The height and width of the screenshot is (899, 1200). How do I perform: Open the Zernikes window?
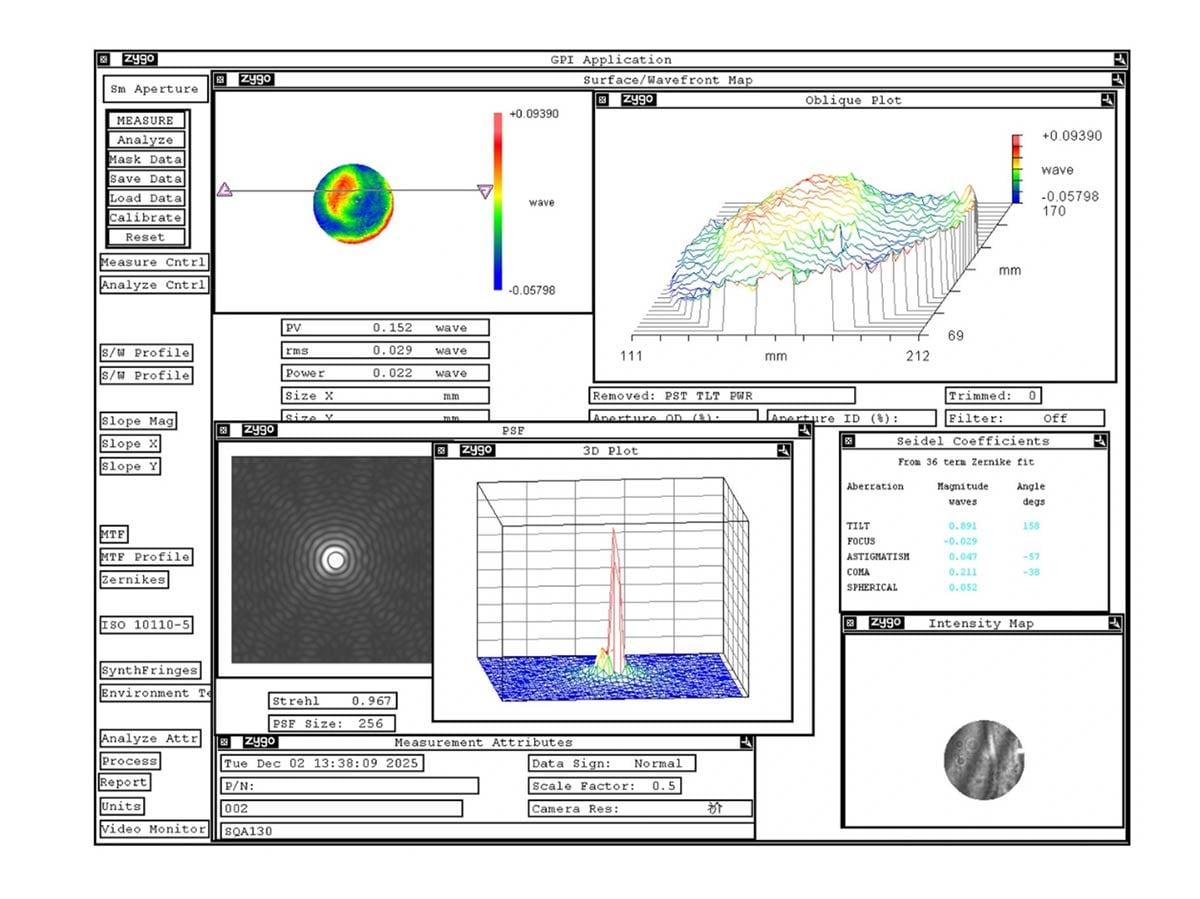133,580
